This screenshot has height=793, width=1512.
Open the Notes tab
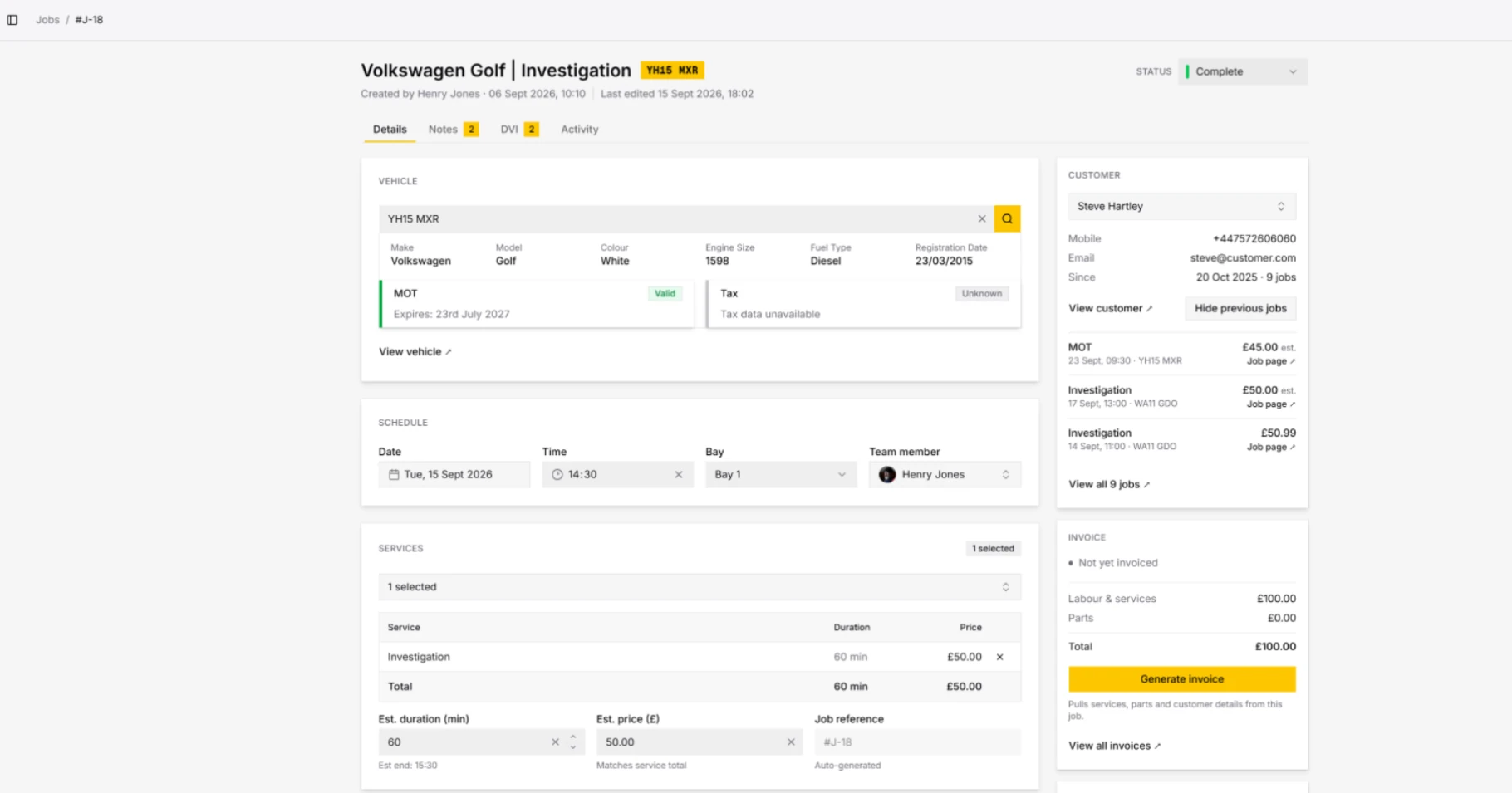pos(453,130)
